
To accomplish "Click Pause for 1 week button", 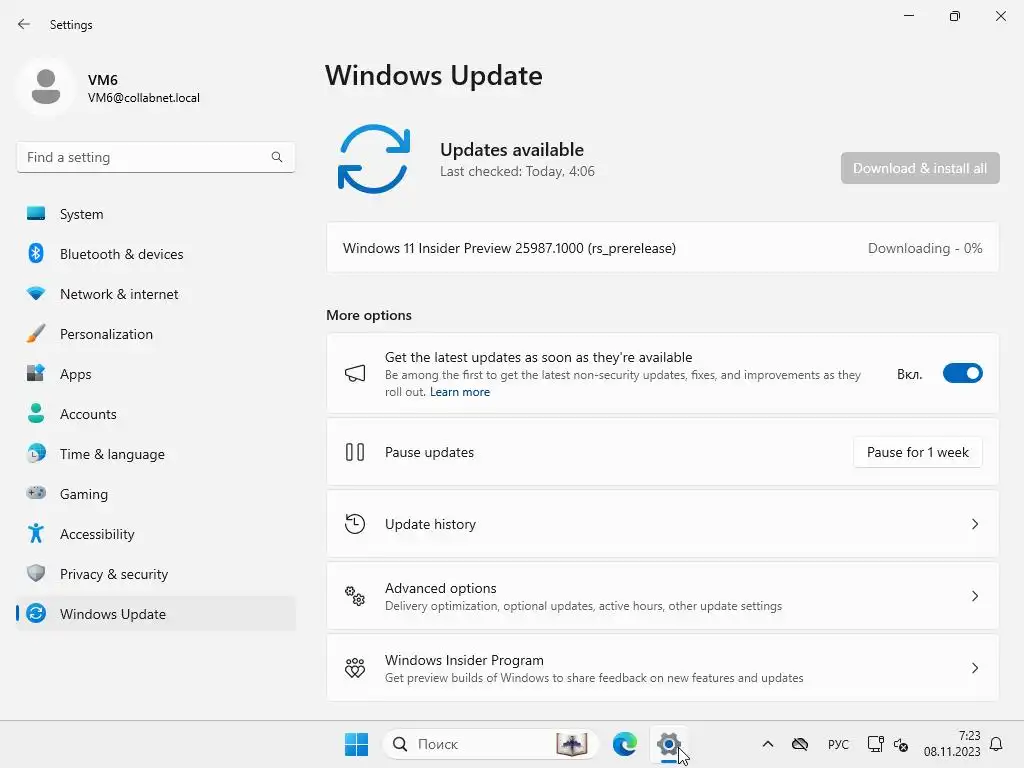I will pyautogui.click(x=918, y=452).
